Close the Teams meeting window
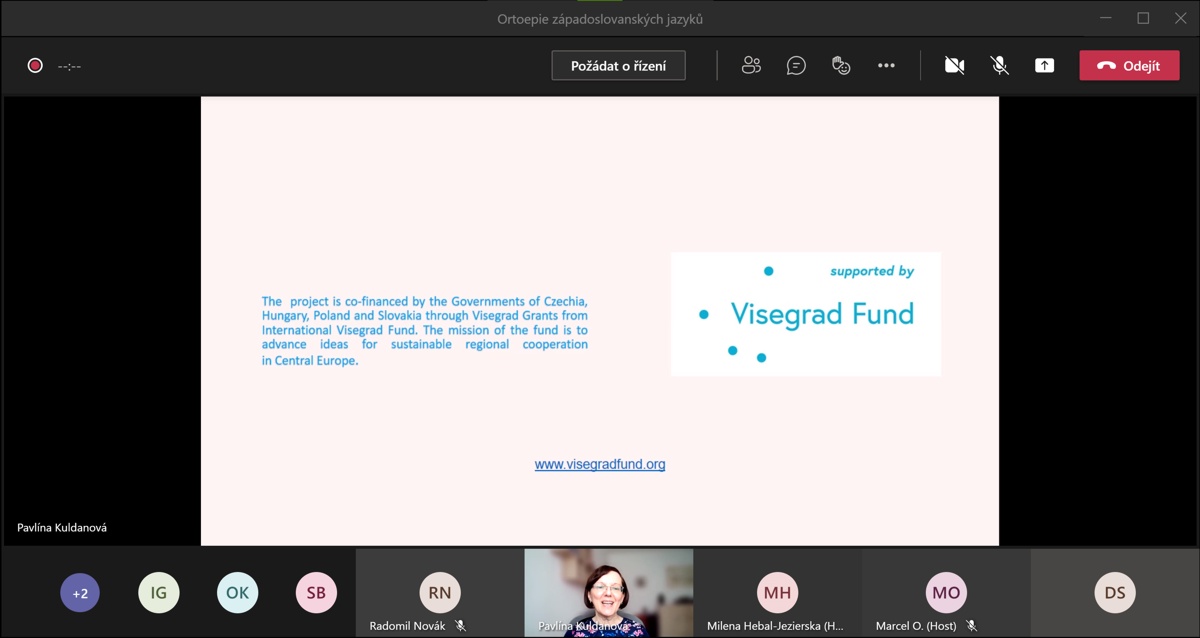 (1180, 18)
